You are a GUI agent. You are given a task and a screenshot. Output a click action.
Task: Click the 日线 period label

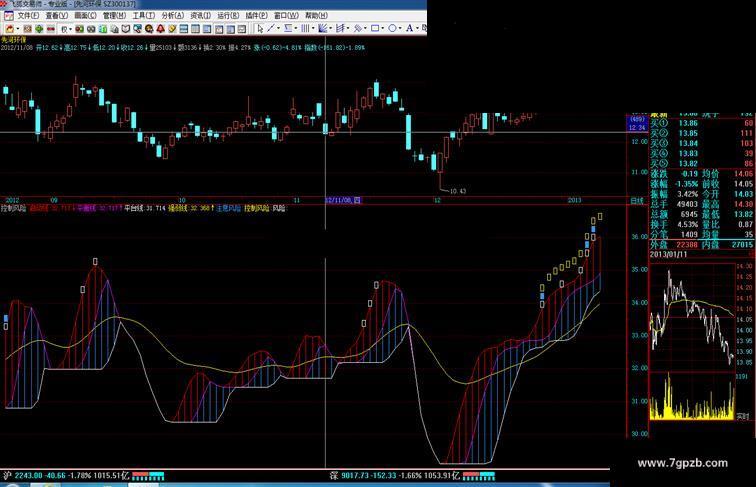click(x=637, y=201)
